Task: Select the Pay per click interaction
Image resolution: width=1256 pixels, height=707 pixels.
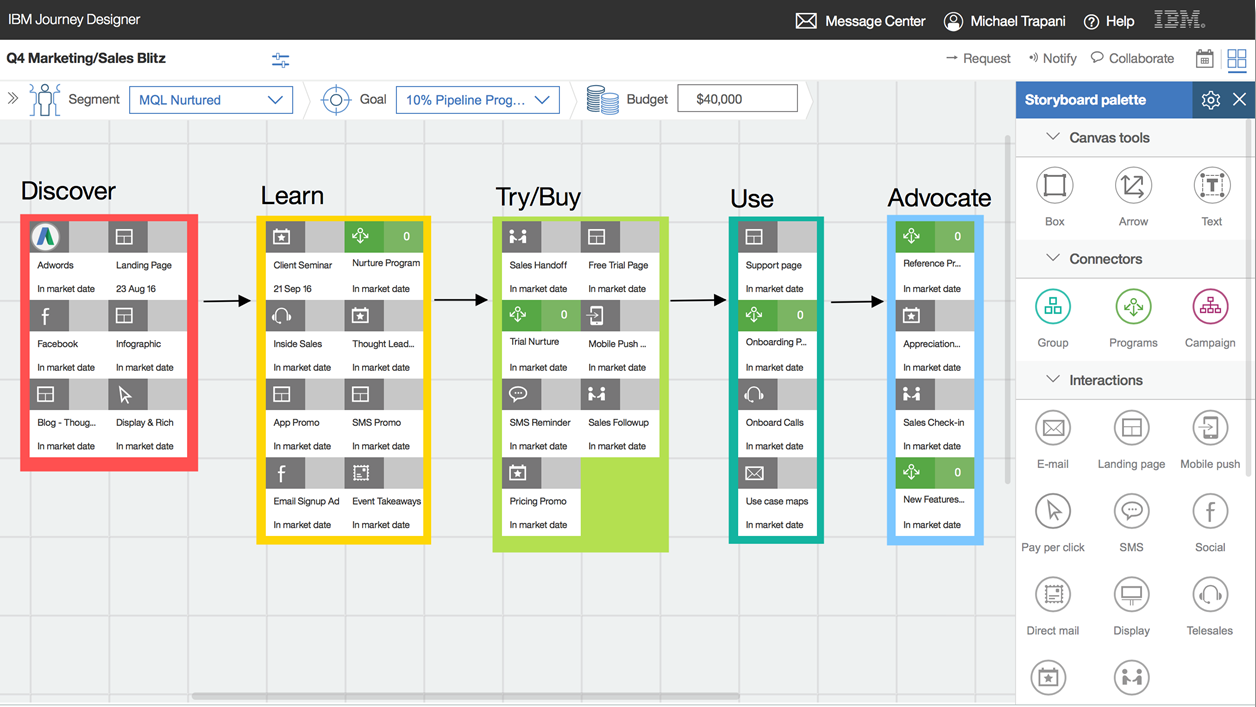Action: [x=1053, y=511]
